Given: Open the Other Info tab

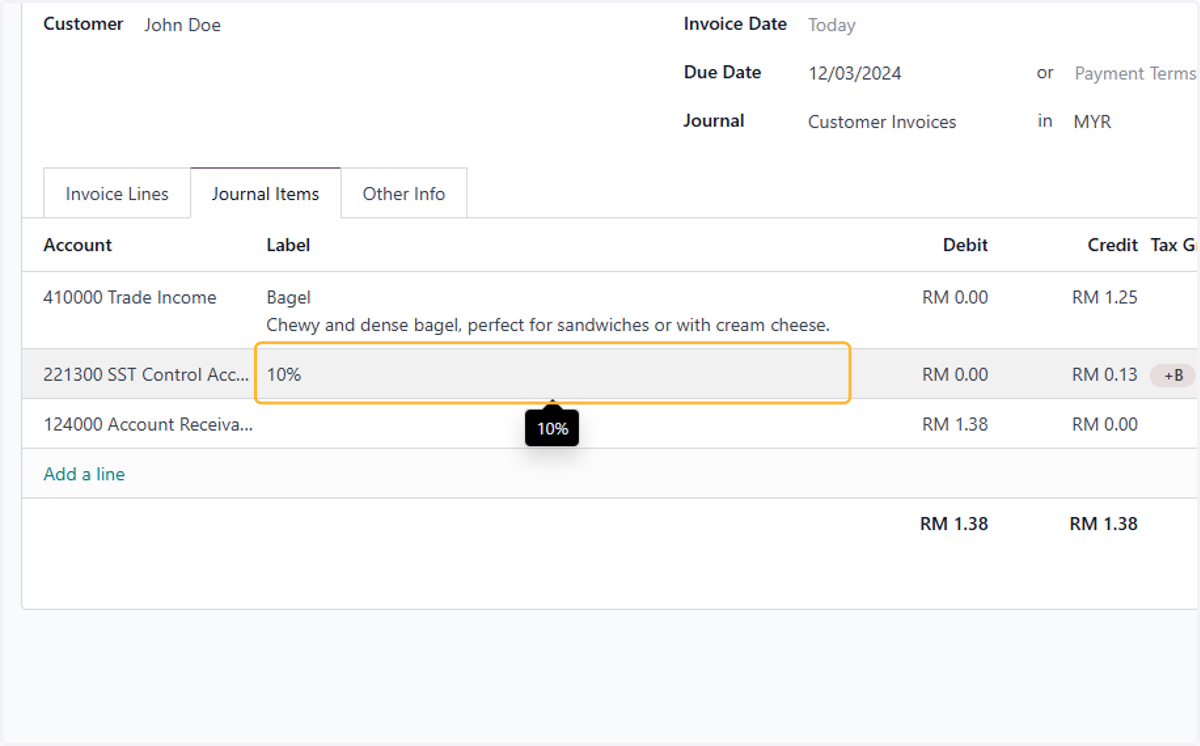Looking at the screenshot, I should tap(404, 194).
